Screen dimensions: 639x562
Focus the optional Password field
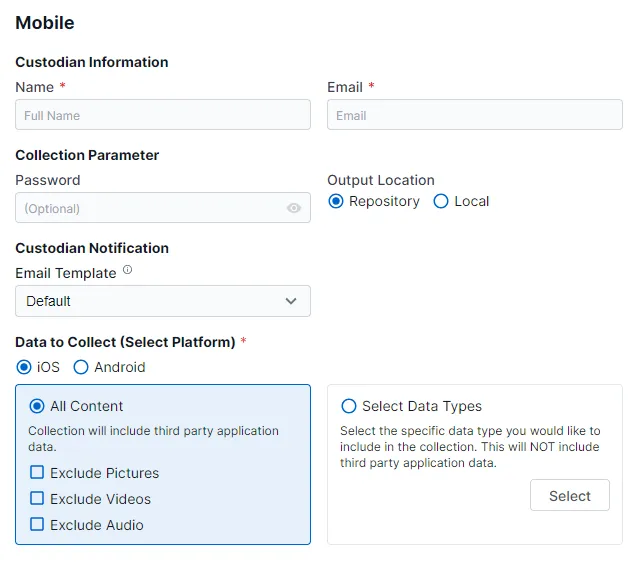(x=150, y=208)
